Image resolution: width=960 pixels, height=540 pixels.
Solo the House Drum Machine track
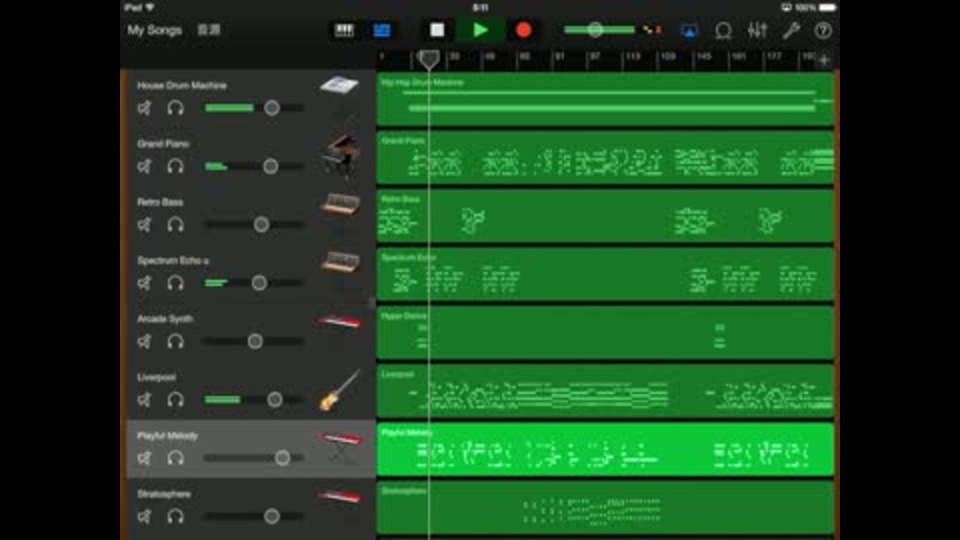[176, 108]
